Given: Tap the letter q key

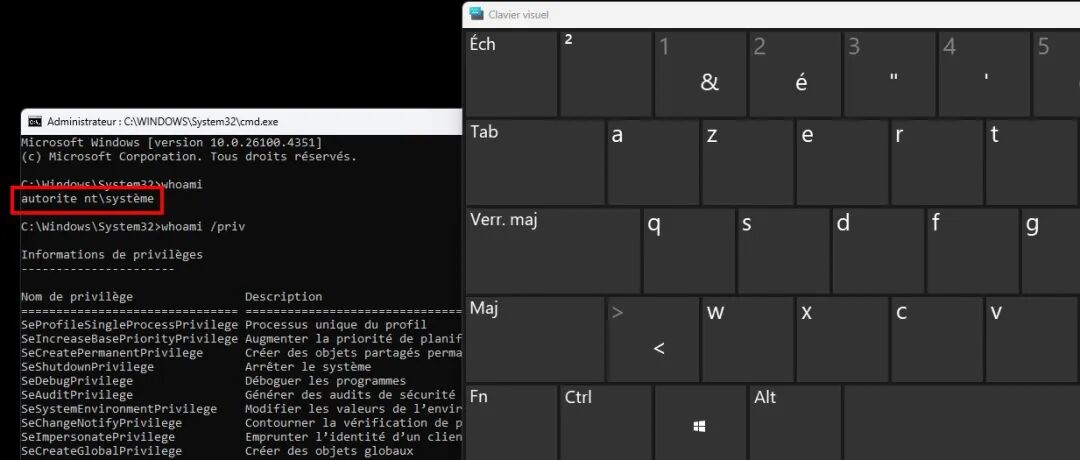Looking at the screenshot, I should 689,251.
